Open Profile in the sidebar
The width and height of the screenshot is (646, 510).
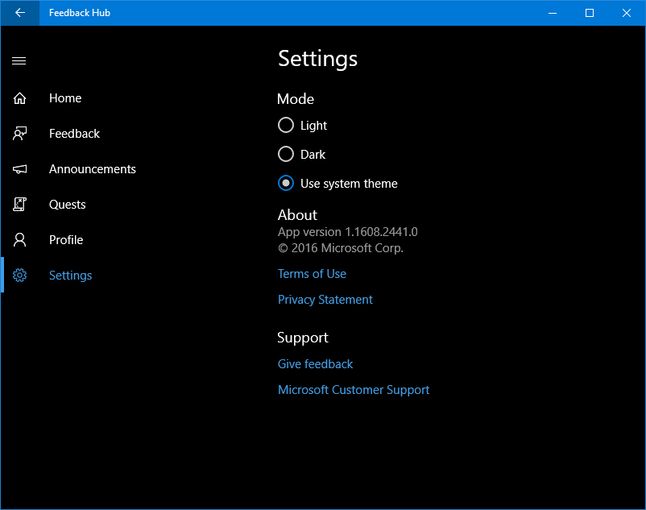(66, 240)
